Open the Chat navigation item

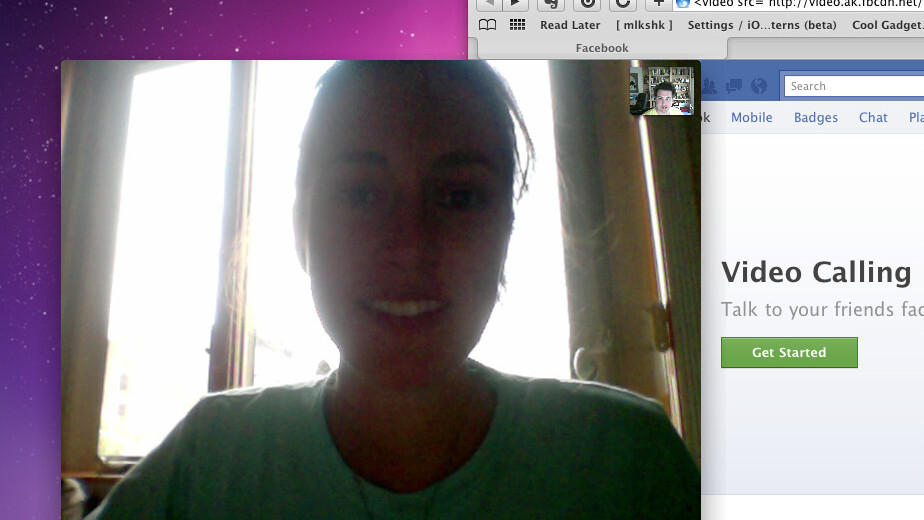coord(873,117)
